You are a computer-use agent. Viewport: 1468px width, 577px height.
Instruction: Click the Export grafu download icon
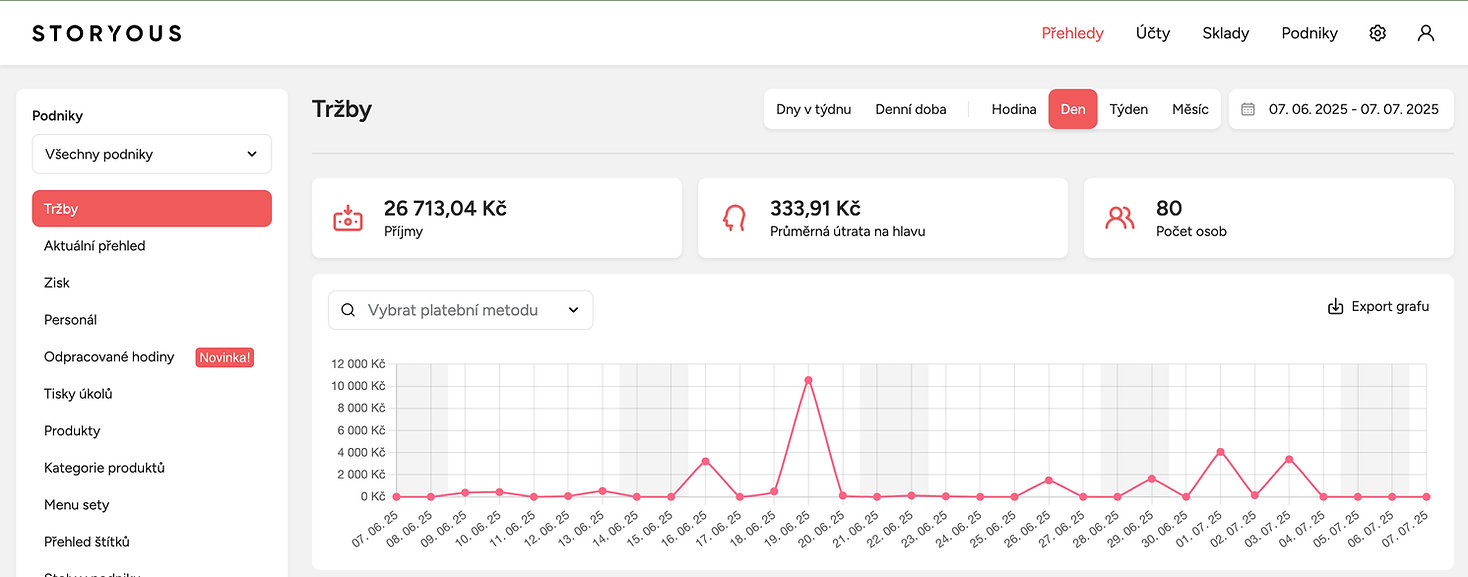1335,307
